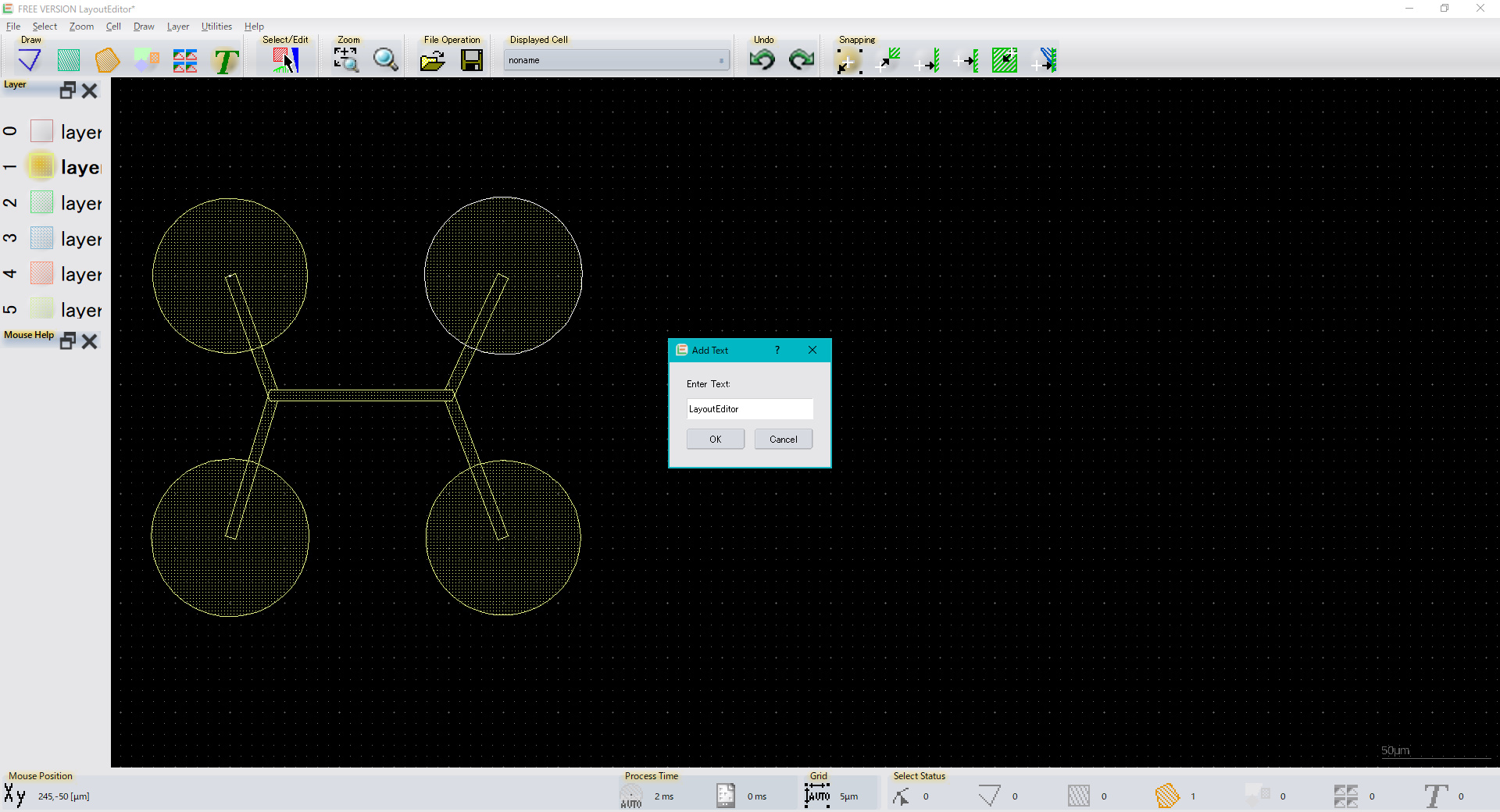Save the design with floppy icon
Screen dimensions: 1500x812
click(472, 60)
